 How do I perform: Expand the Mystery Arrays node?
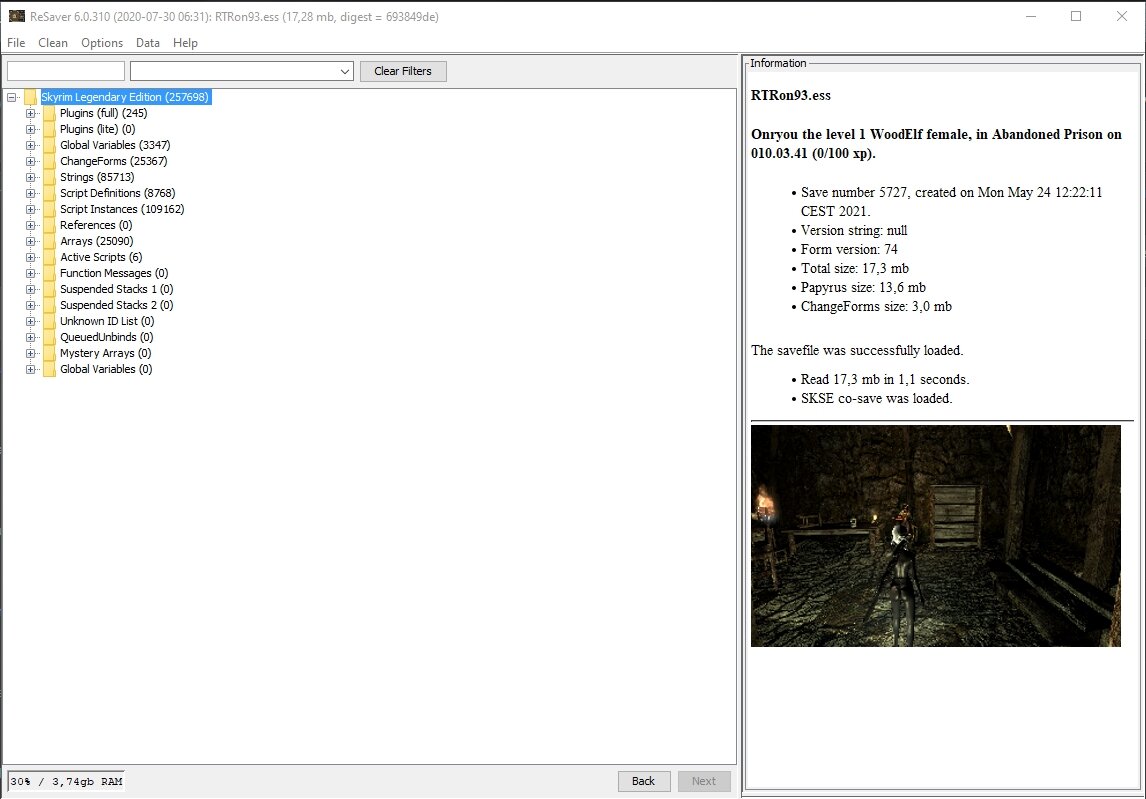(x=31, y=354)
